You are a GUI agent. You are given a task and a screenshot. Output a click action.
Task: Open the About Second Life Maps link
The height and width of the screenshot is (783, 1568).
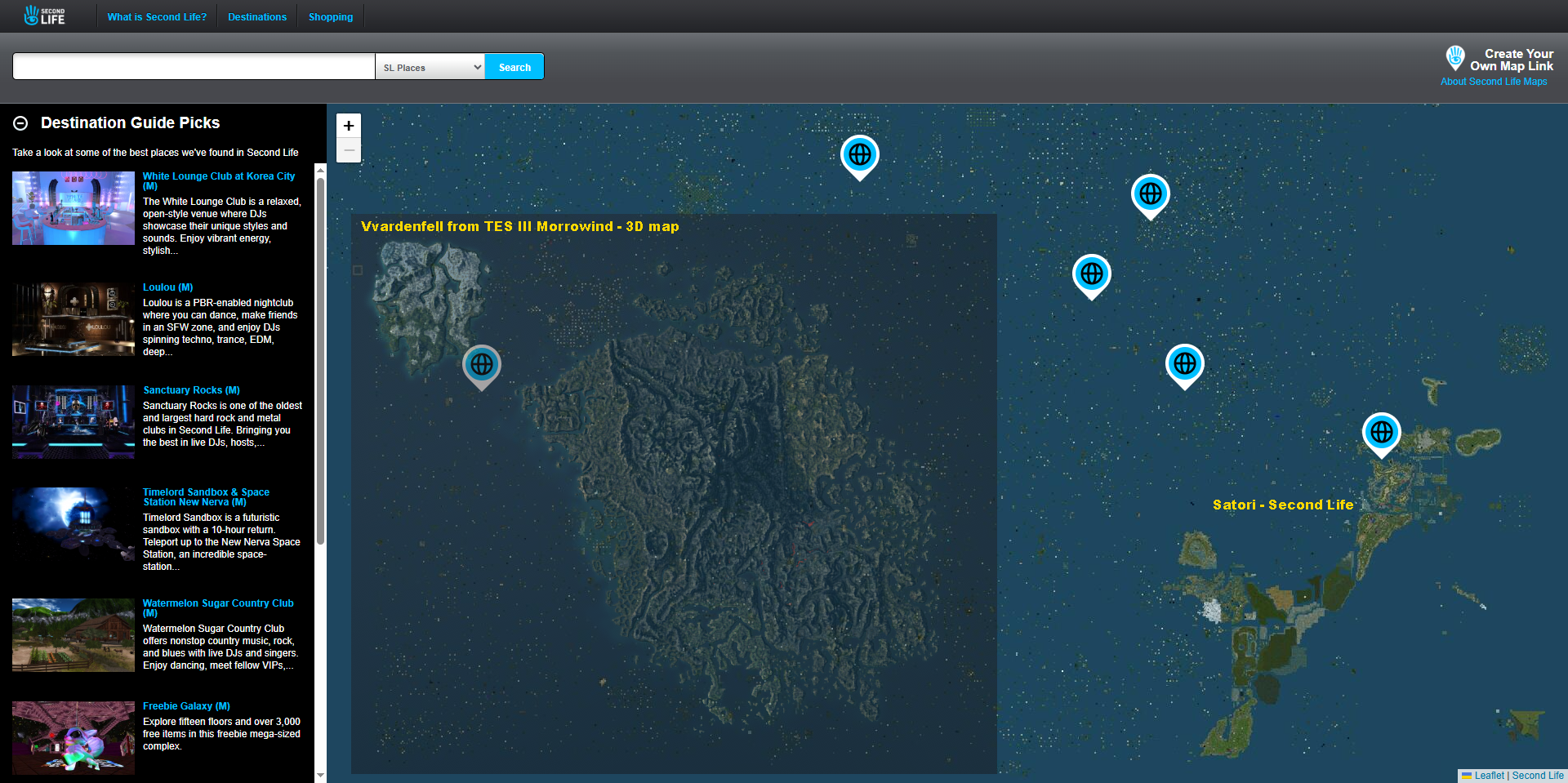(1494, 82)
